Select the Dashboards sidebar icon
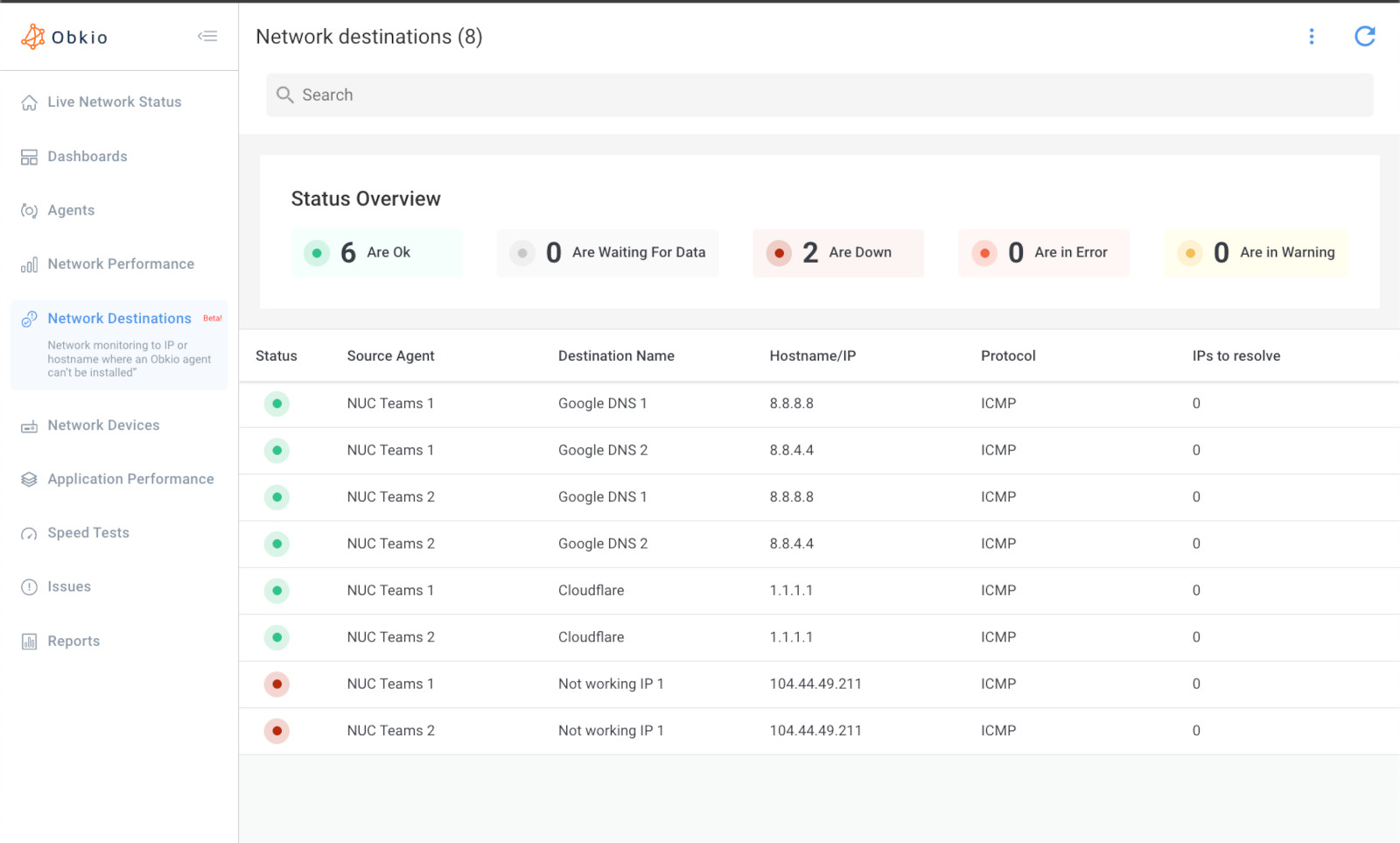Screen dimensions: 1400x843 (x=28, y=156)
